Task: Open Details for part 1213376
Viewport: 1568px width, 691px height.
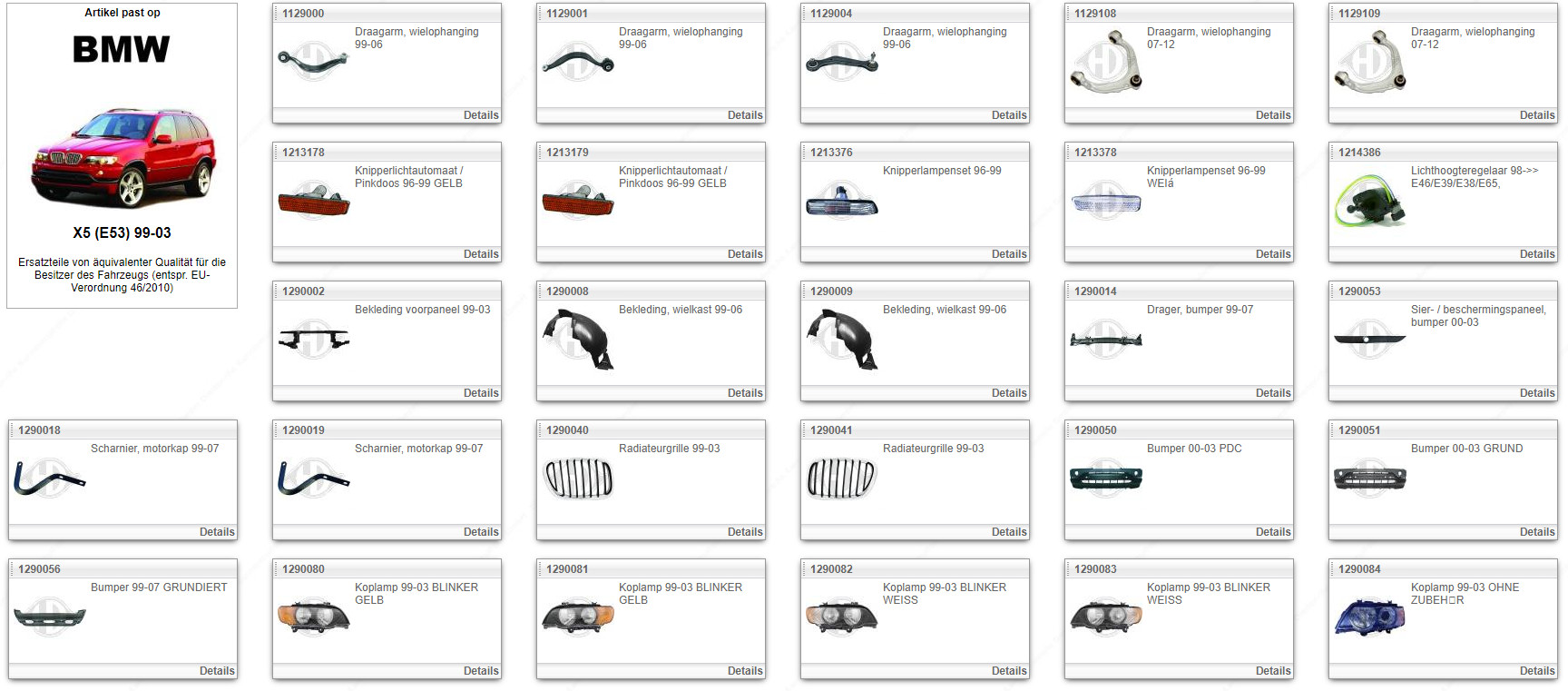Action: coord(1009,254)
